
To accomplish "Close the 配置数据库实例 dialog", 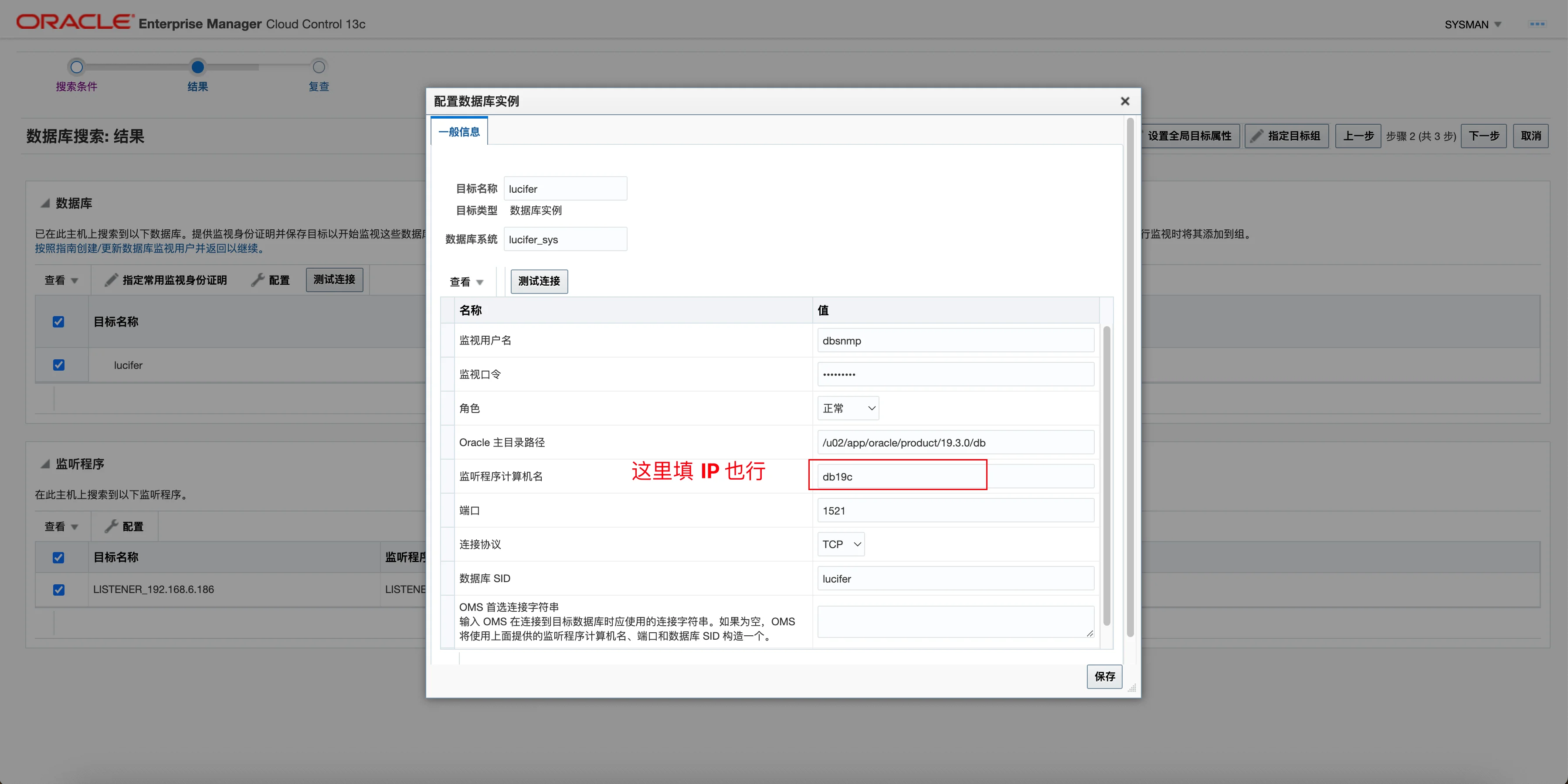I will tap(1124, 101).
